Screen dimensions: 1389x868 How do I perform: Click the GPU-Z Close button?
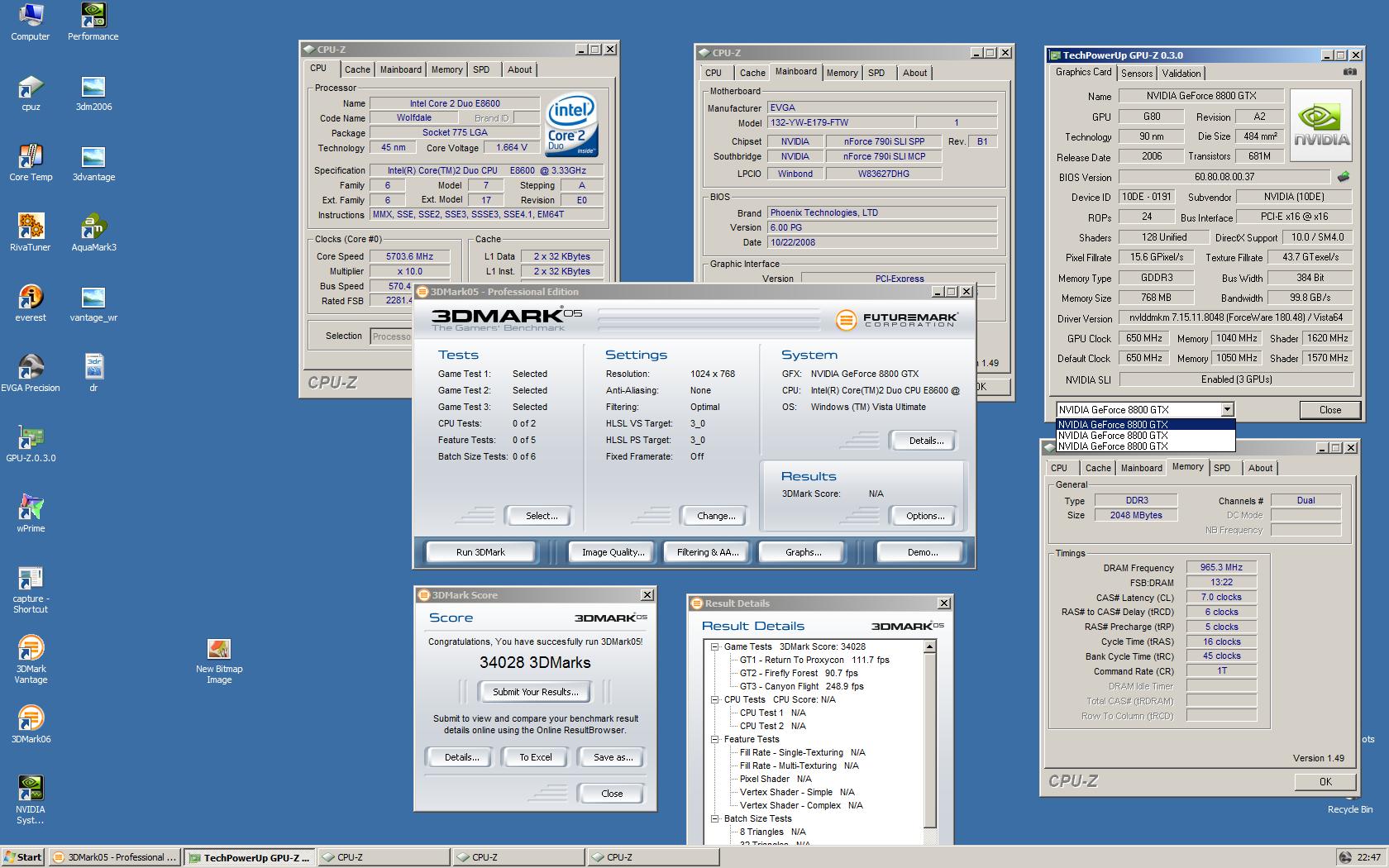pos(1330,410)
